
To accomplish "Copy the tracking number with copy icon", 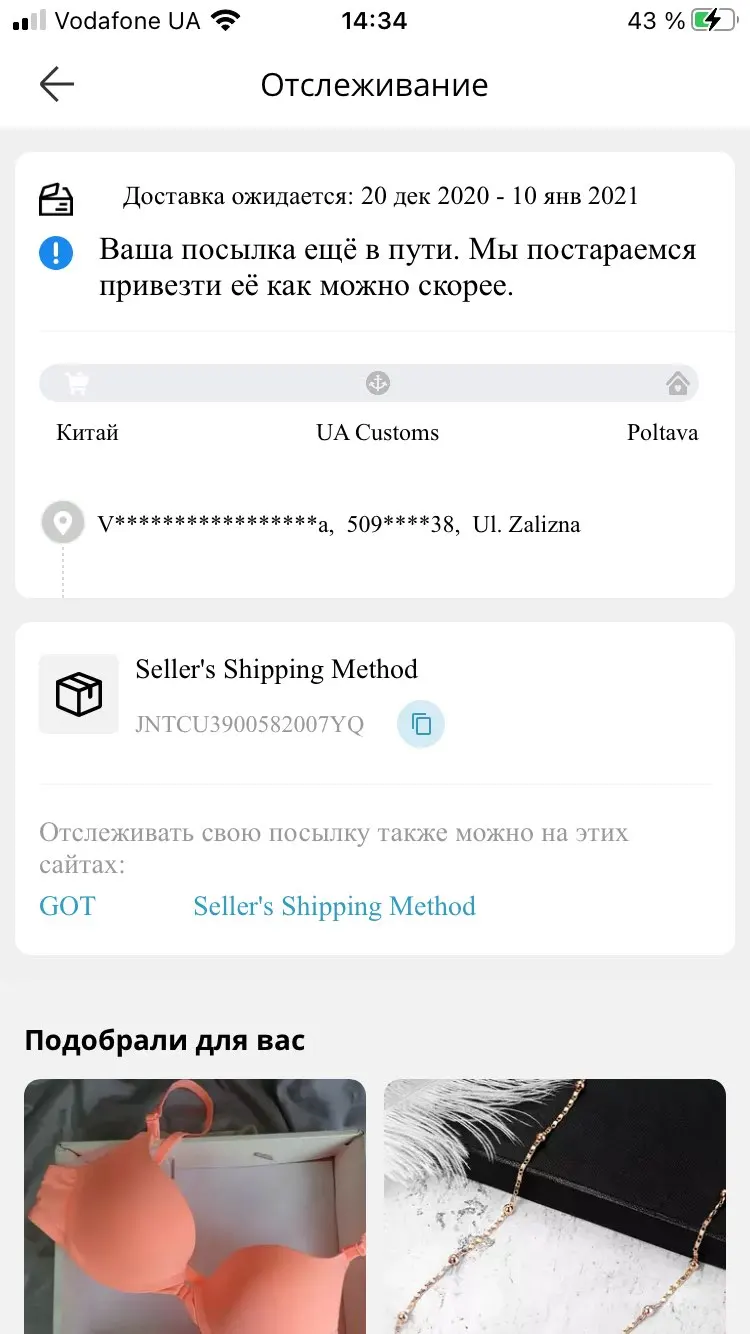I will click(x=421, y=724).
